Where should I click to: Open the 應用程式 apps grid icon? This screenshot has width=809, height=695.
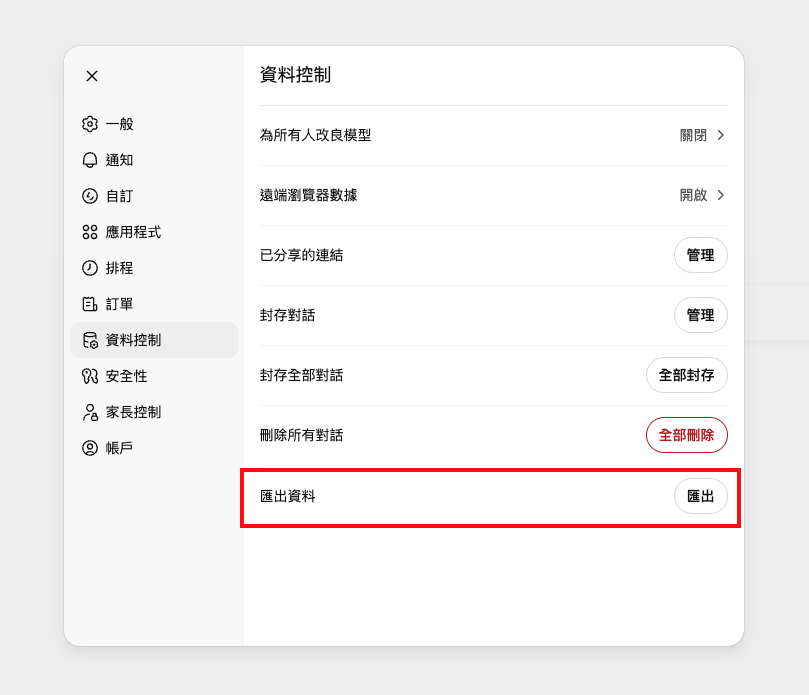(x=90, y=232)
